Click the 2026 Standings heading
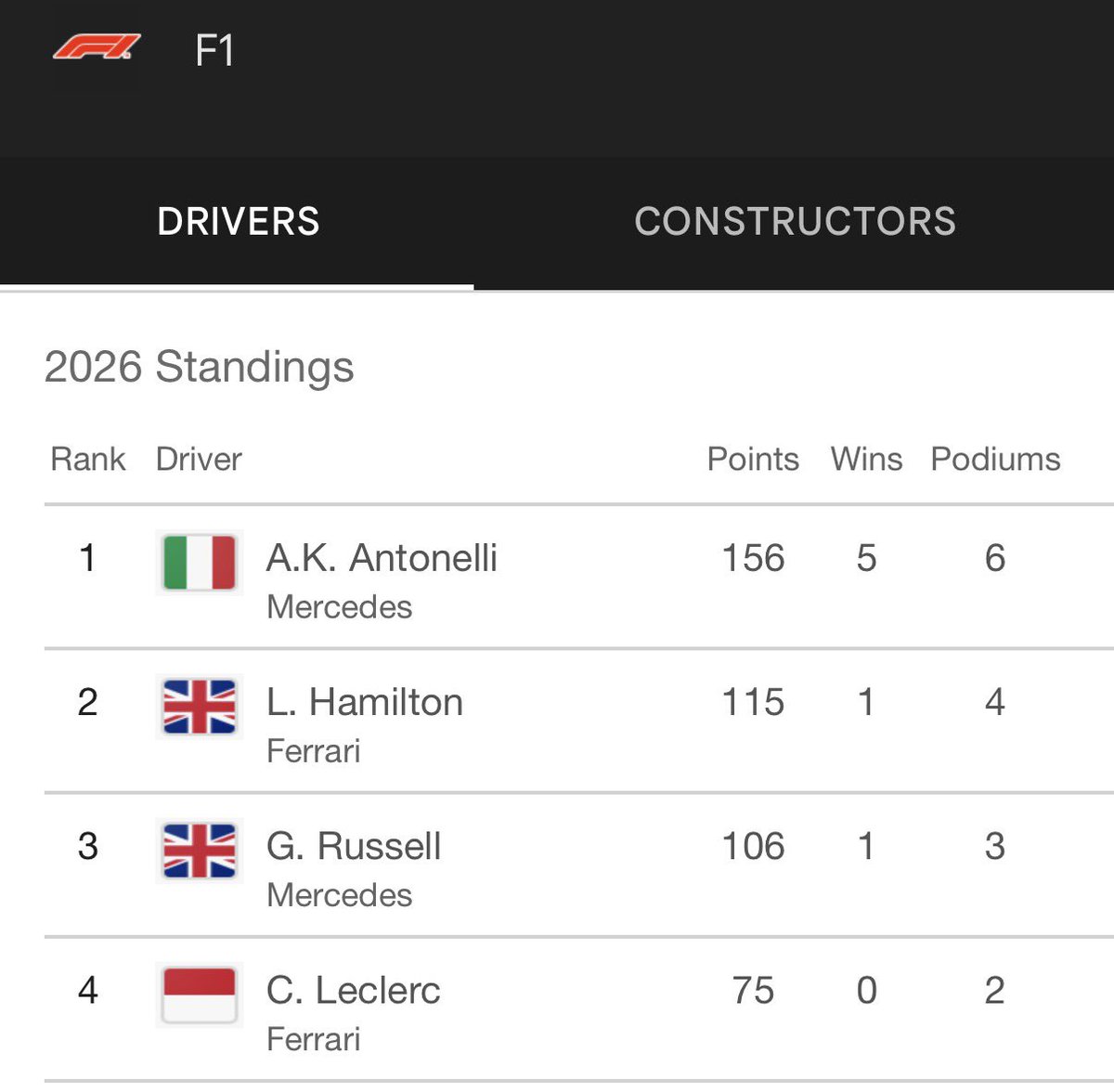This screenshot has width=1114, height=1092. coord(199,367)
